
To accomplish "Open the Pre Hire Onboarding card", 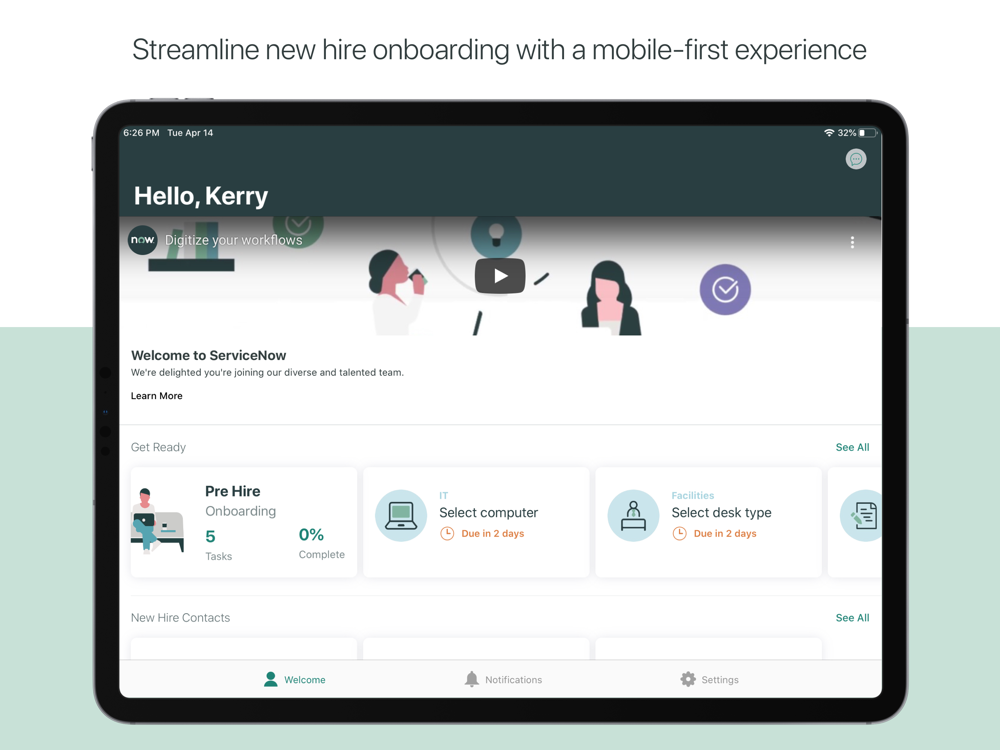I will click(244, 522).
